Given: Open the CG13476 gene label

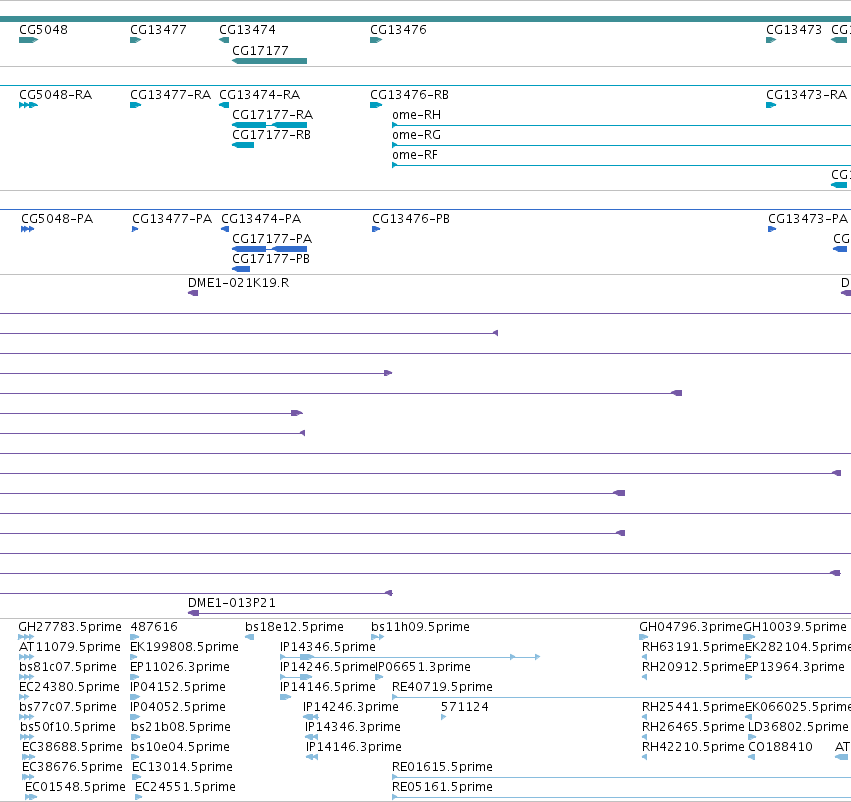Looking at the screenshot, I should click(398, 30).
